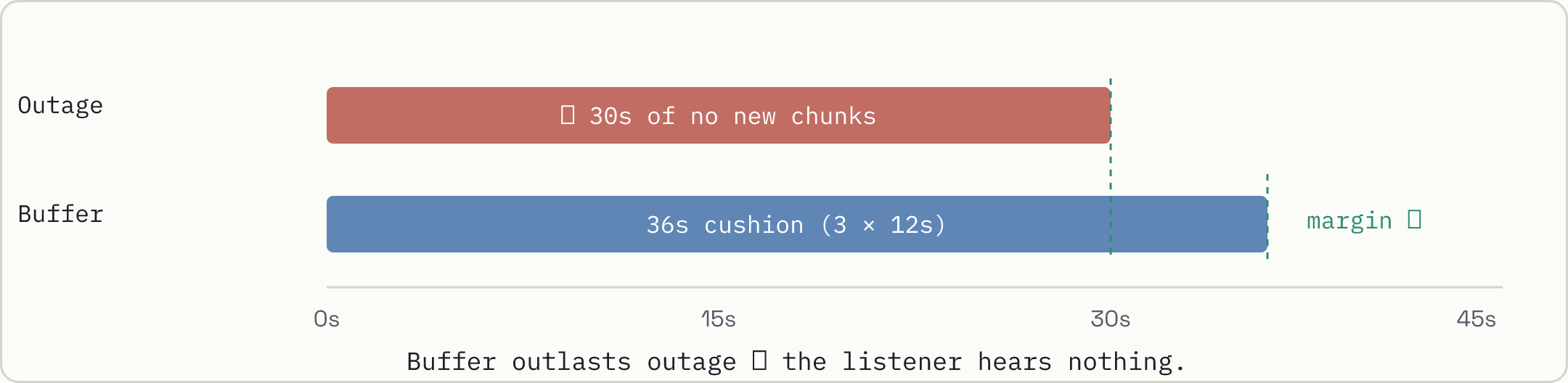Click the icon before 30s of no new chunks
Image resolution: width=1568 pixels, height=383 pixels.
tap(568, 115)
